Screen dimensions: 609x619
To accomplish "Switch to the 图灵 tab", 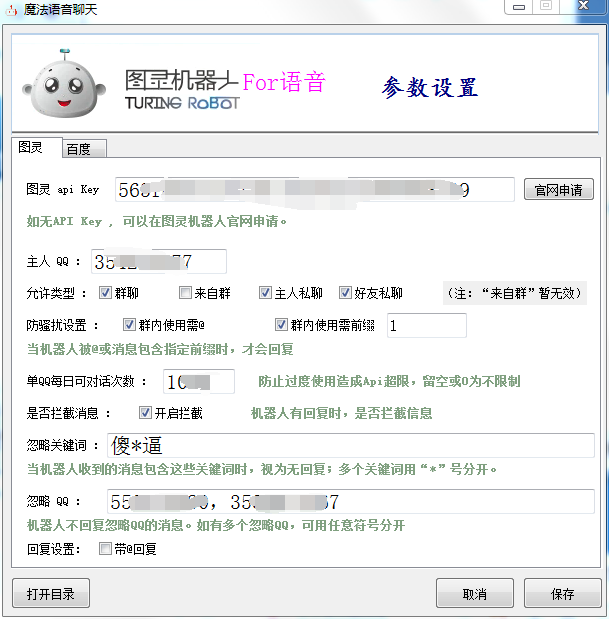I will pyautogui.click(x=36, y=147).
